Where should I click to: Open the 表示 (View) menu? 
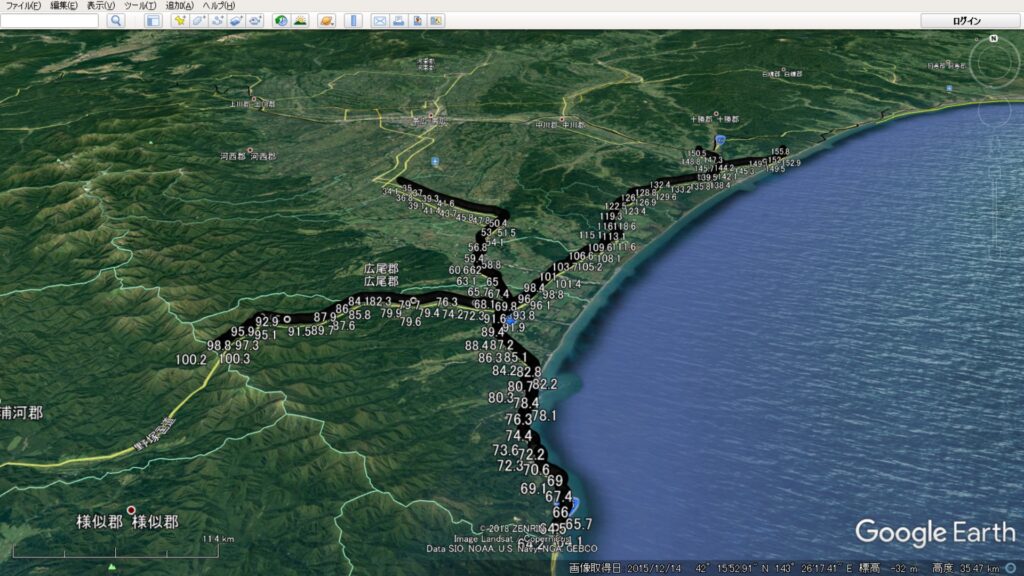pyautogui.click(x=101, y=6)
